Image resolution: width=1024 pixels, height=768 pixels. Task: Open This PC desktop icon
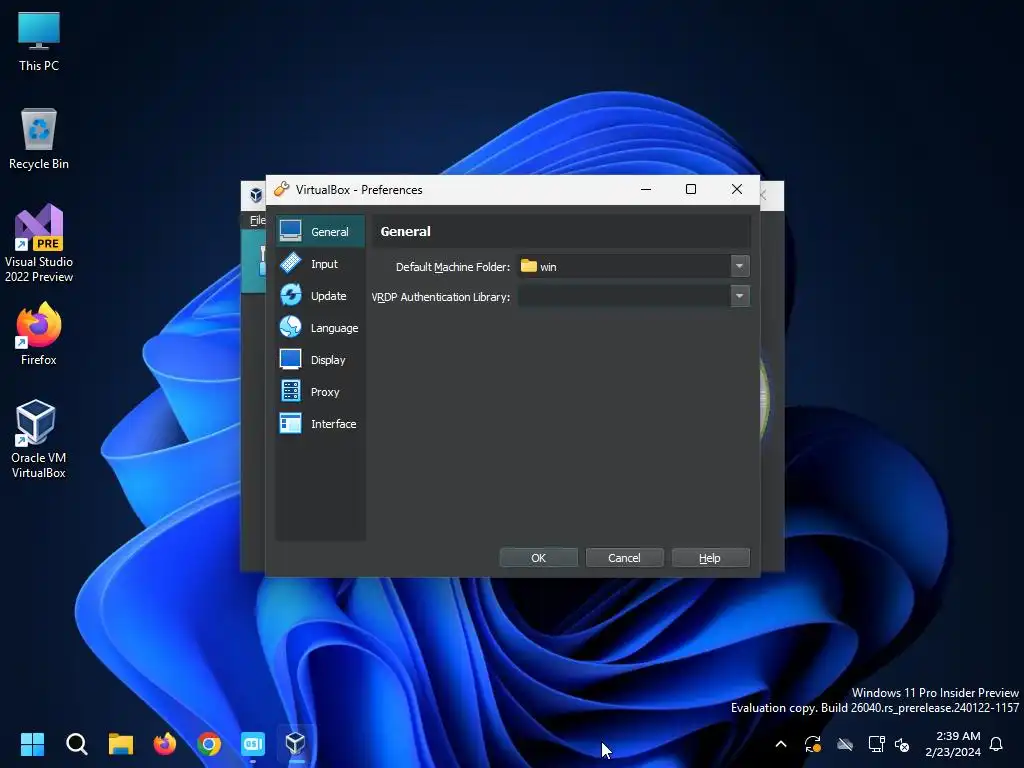pos(39,42)
